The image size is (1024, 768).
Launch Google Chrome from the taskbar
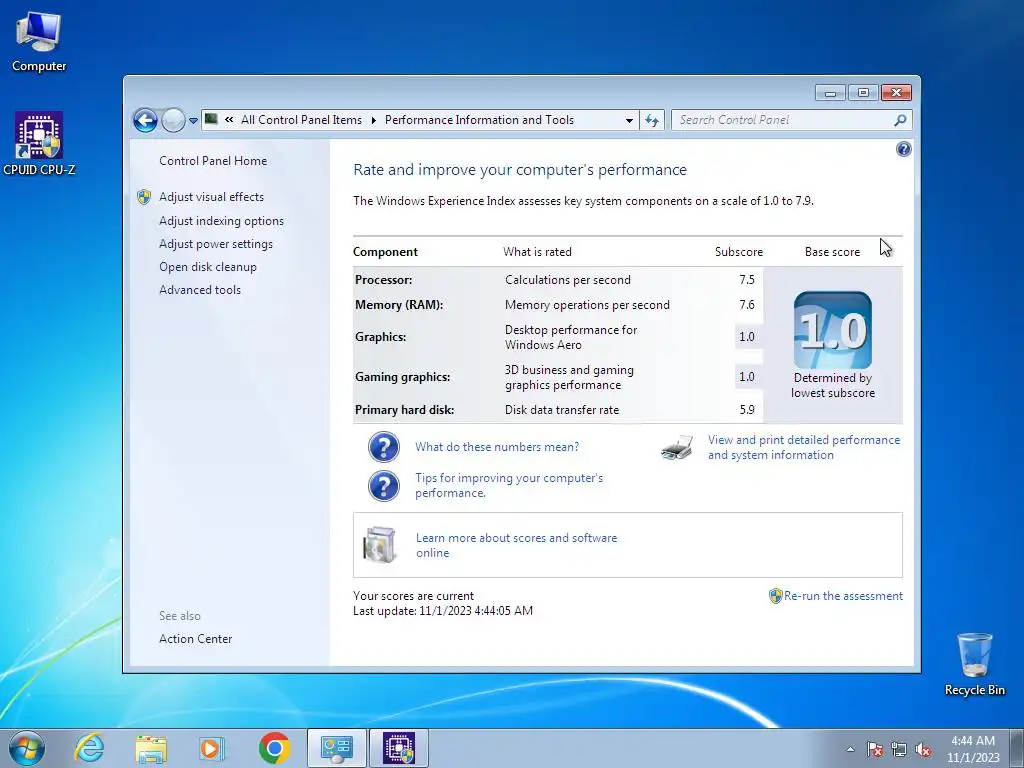274,748
